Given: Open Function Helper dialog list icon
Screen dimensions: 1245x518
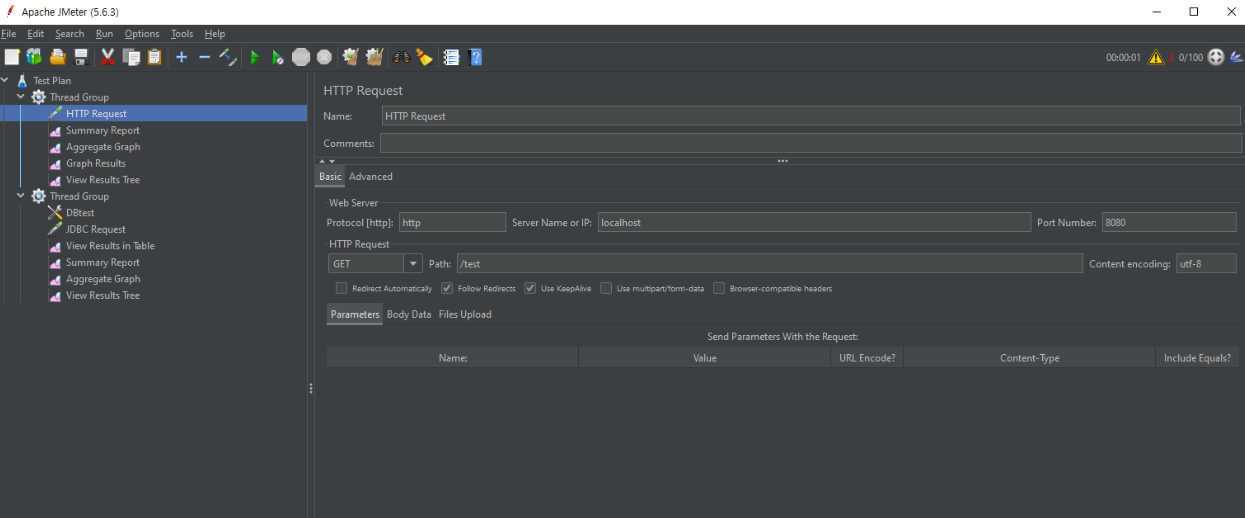Looking at the screenshot, I should tap(451, 57).
